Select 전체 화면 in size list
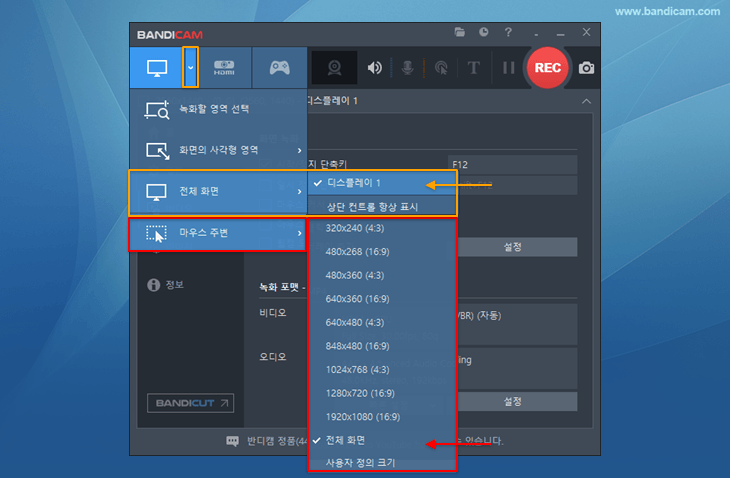Screen dimensions: 730x478 (382, 440)
